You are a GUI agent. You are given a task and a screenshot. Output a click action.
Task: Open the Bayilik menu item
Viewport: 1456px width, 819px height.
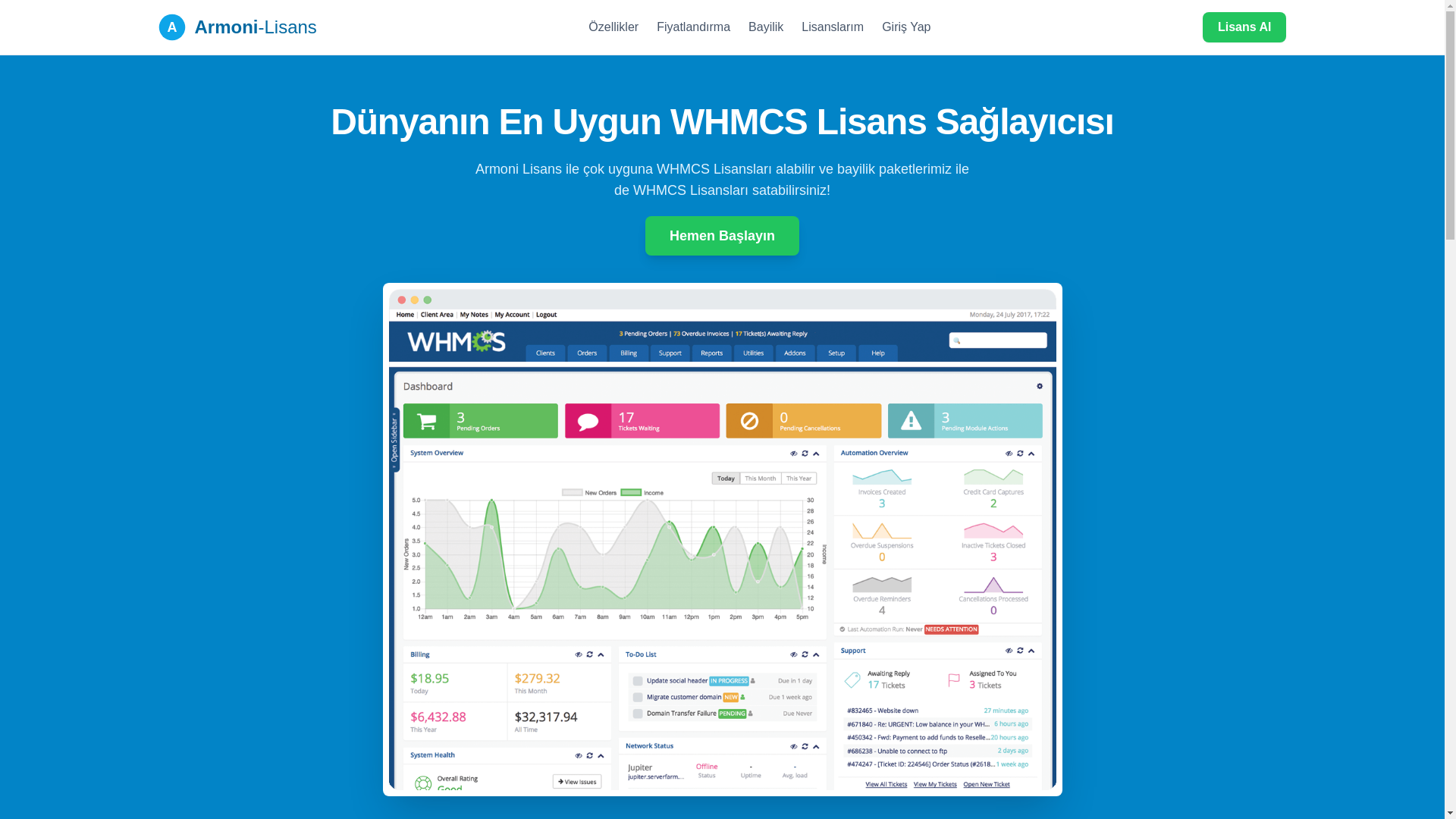point(766,27)
